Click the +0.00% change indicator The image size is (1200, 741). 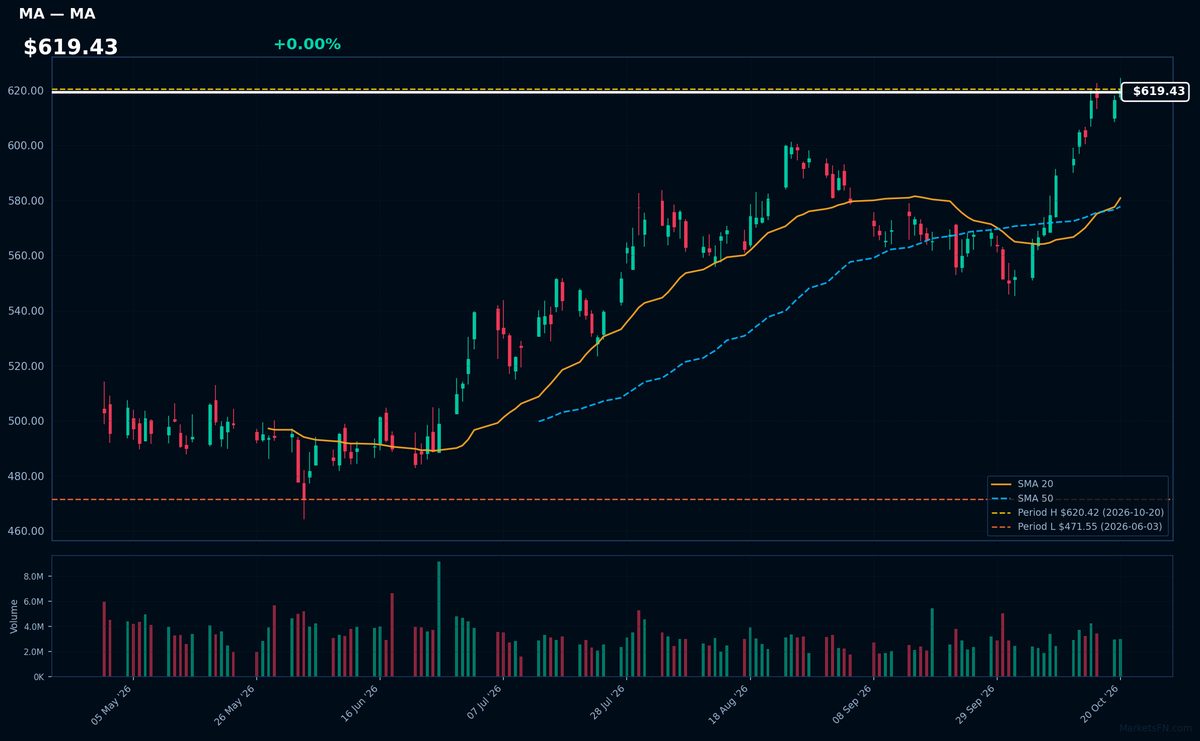(307, 44)
